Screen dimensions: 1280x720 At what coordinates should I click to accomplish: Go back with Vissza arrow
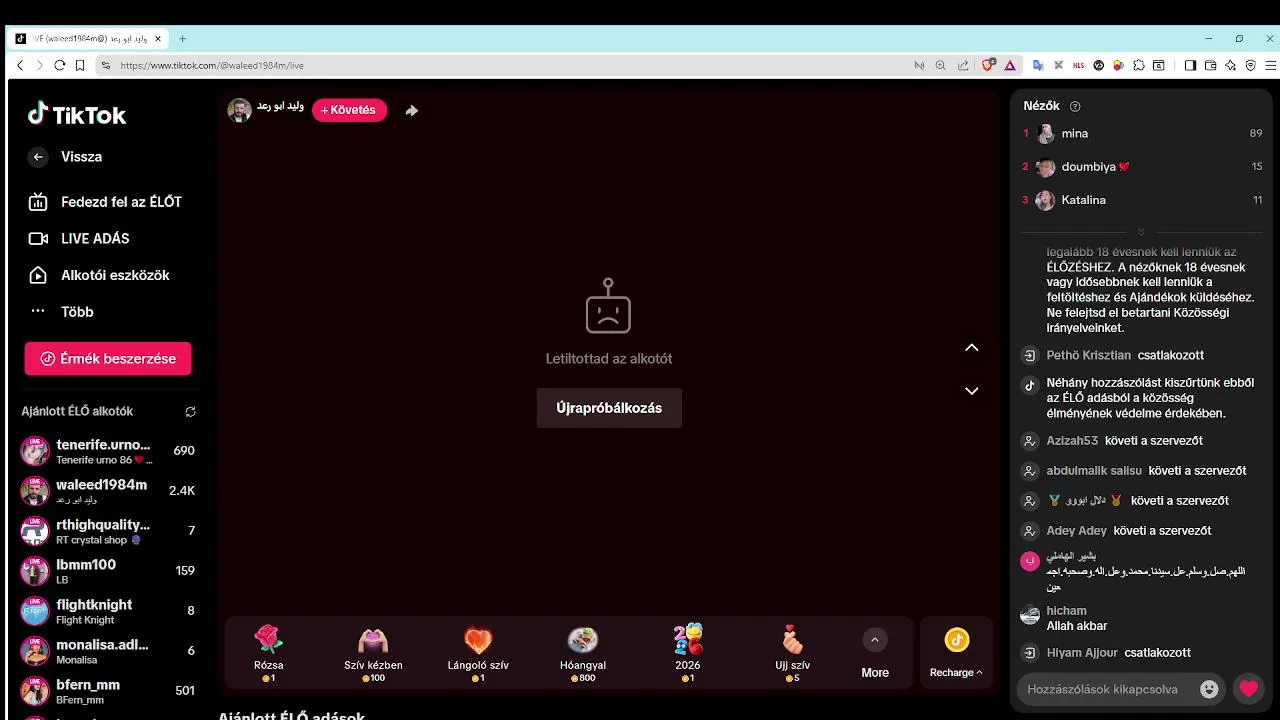click(38, 157)
